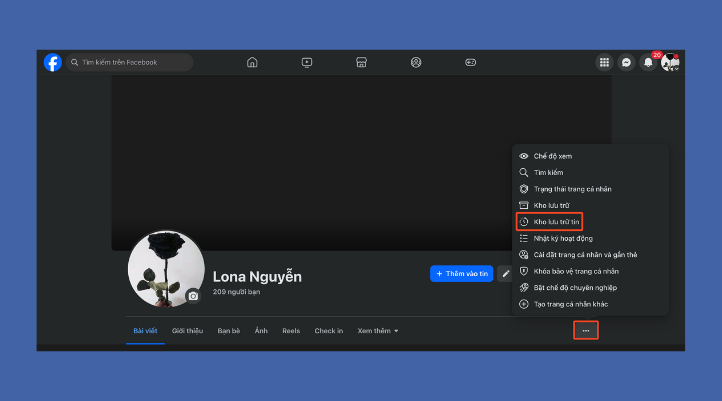Open the Groups icon in navbar
The image size is (722, 401).
416,62
